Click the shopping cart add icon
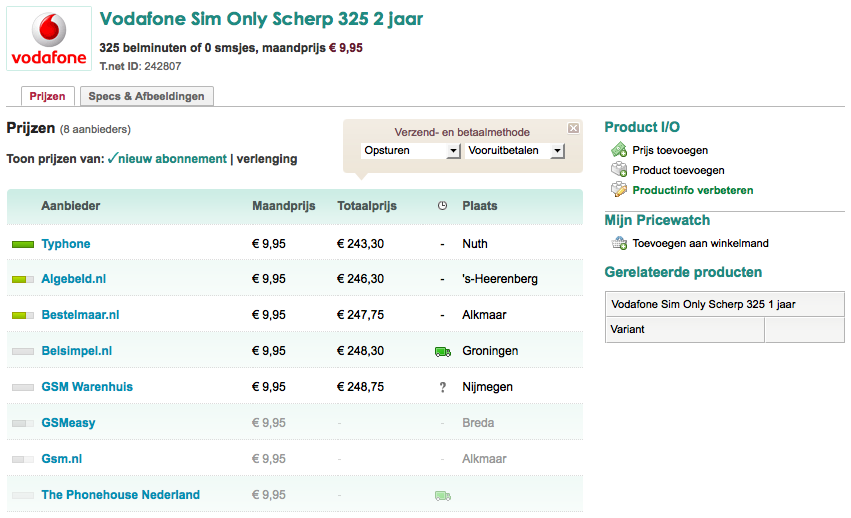The image size is (851, 518). coord(619,243)
